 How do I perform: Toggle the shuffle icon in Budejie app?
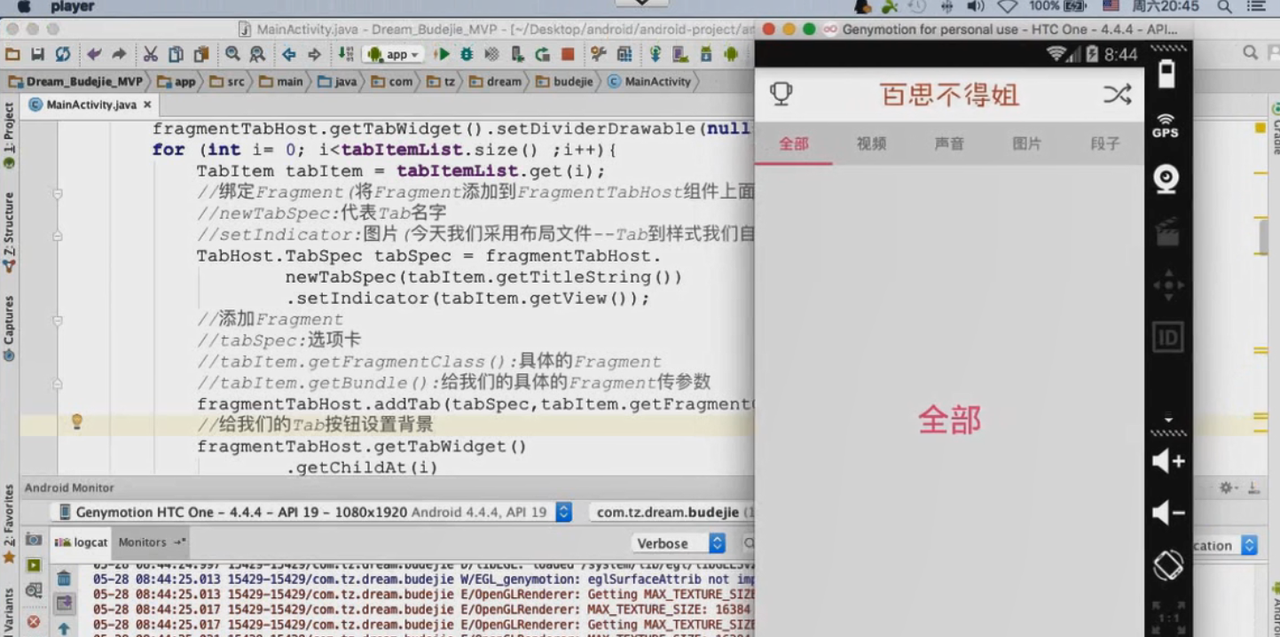1117,95
